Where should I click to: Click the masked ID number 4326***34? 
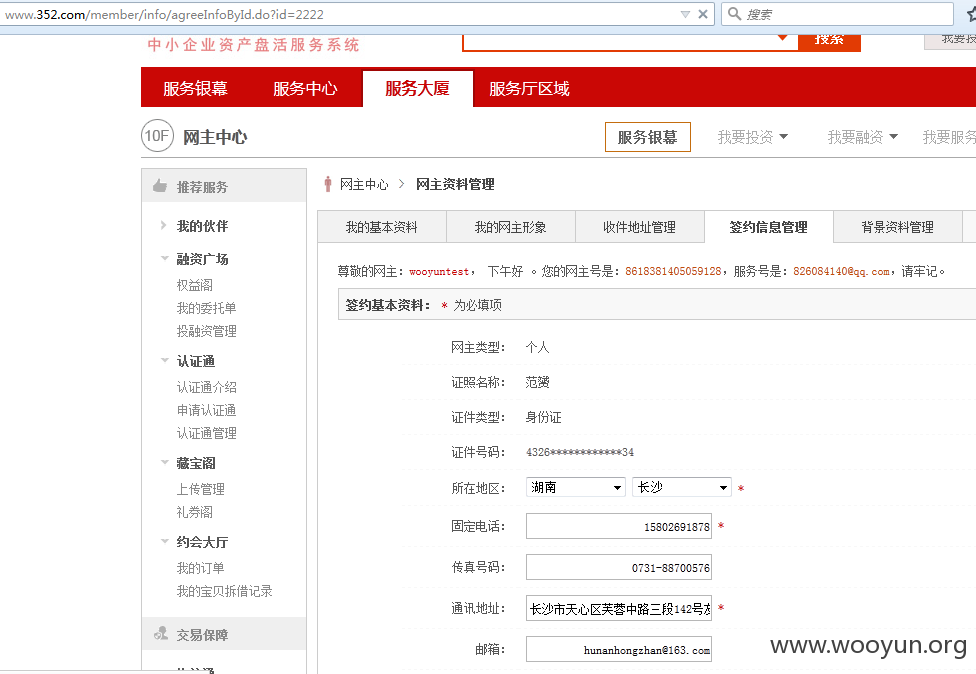point(580,452)
